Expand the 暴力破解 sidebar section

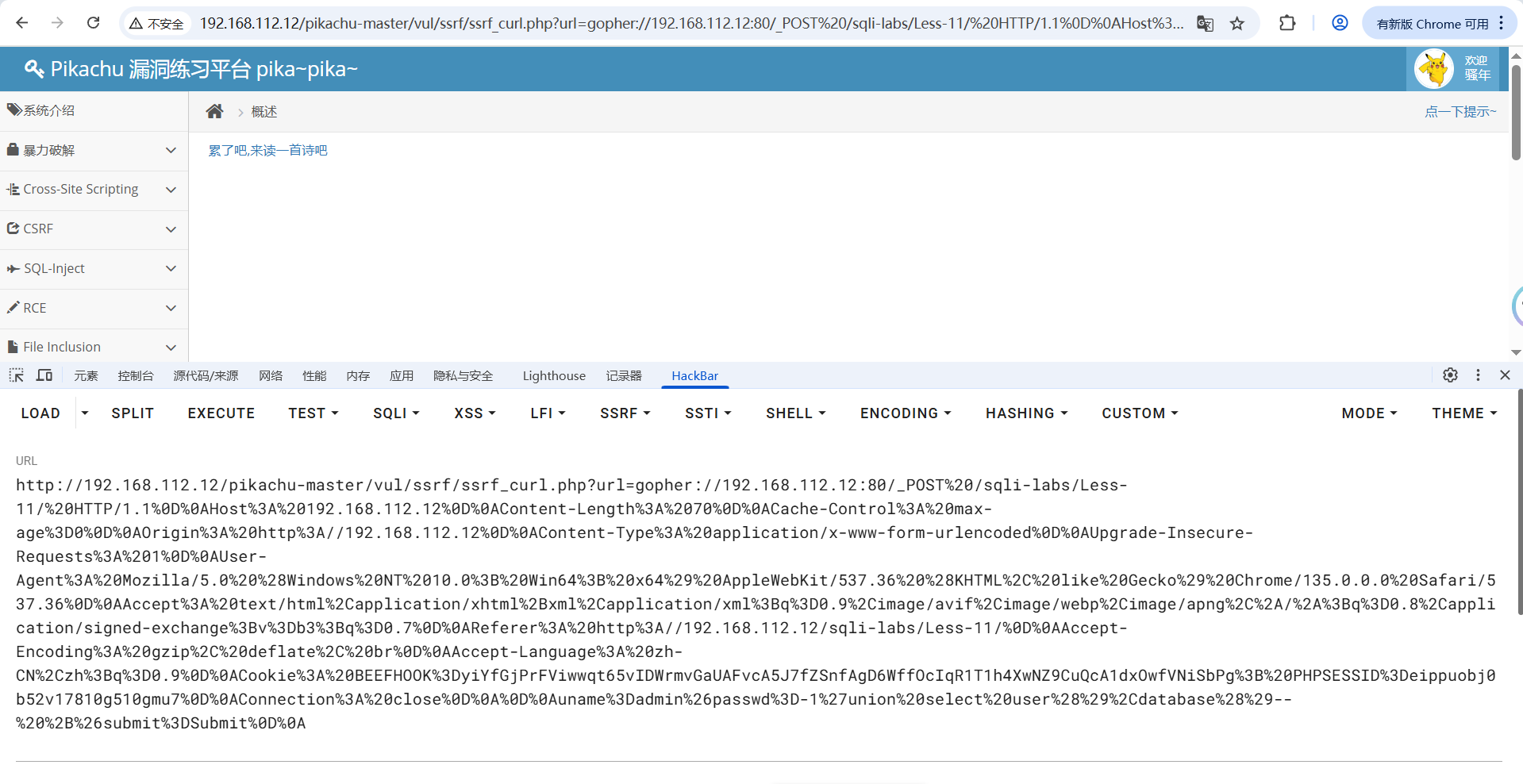click(94, 150)
